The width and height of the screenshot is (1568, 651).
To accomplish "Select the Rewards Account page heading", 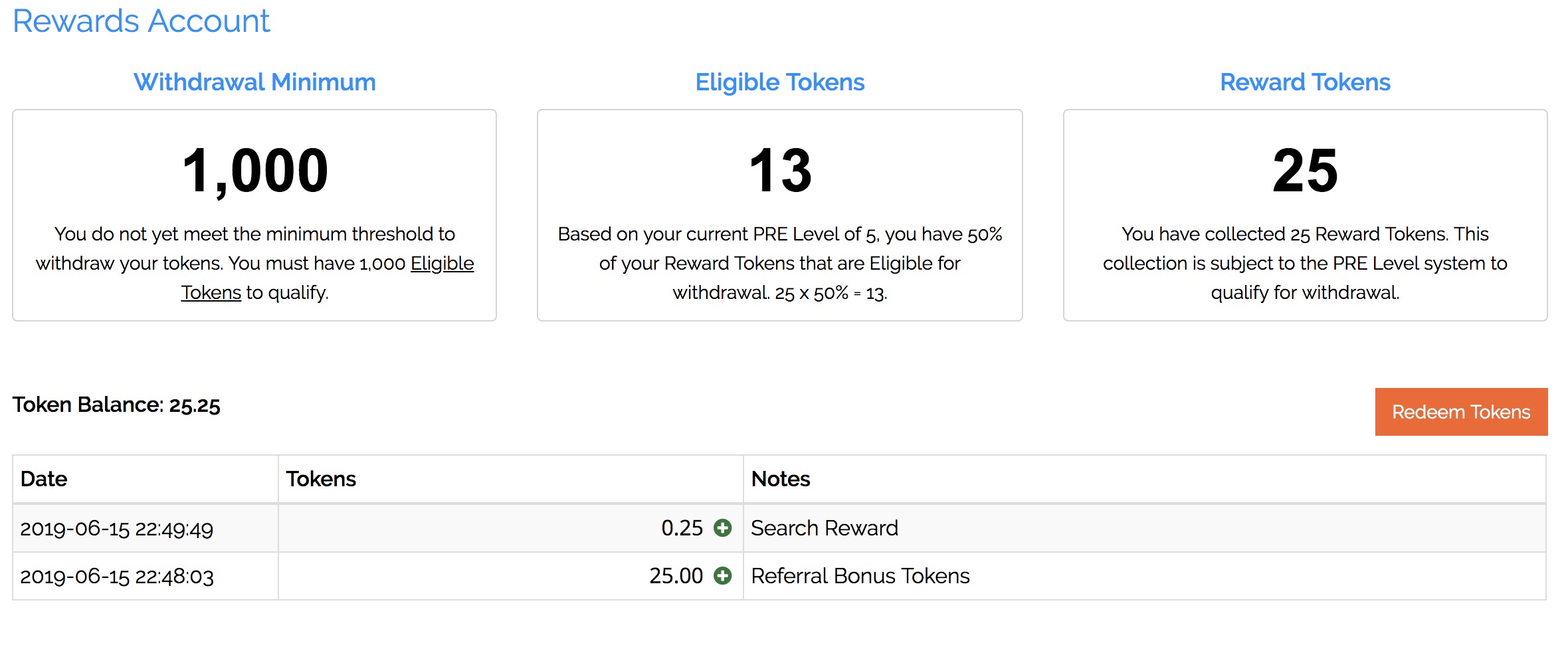I will 142,21.
